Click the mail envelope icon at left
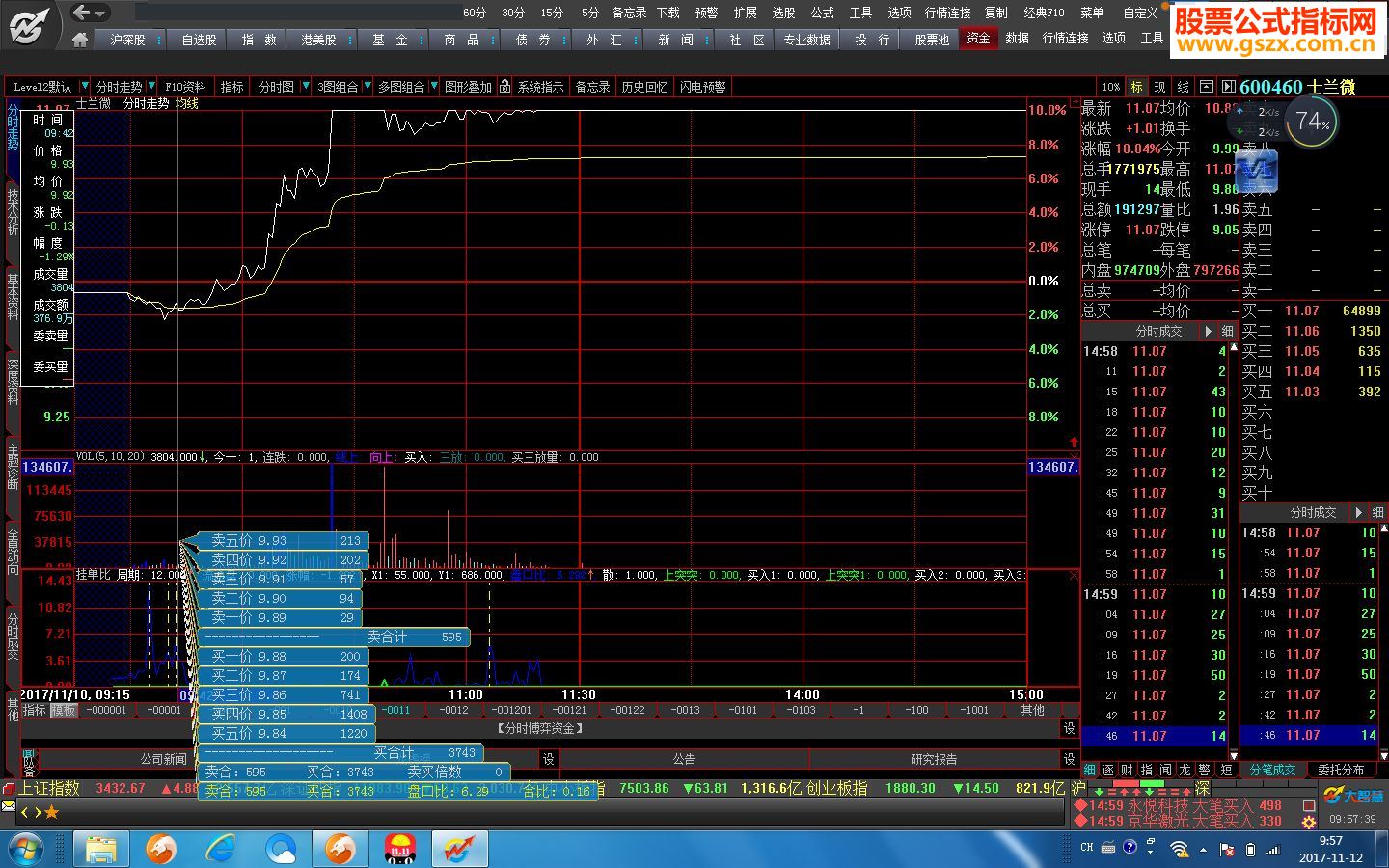This screenshot has height=868, width=1389. (x=9, y=805)
